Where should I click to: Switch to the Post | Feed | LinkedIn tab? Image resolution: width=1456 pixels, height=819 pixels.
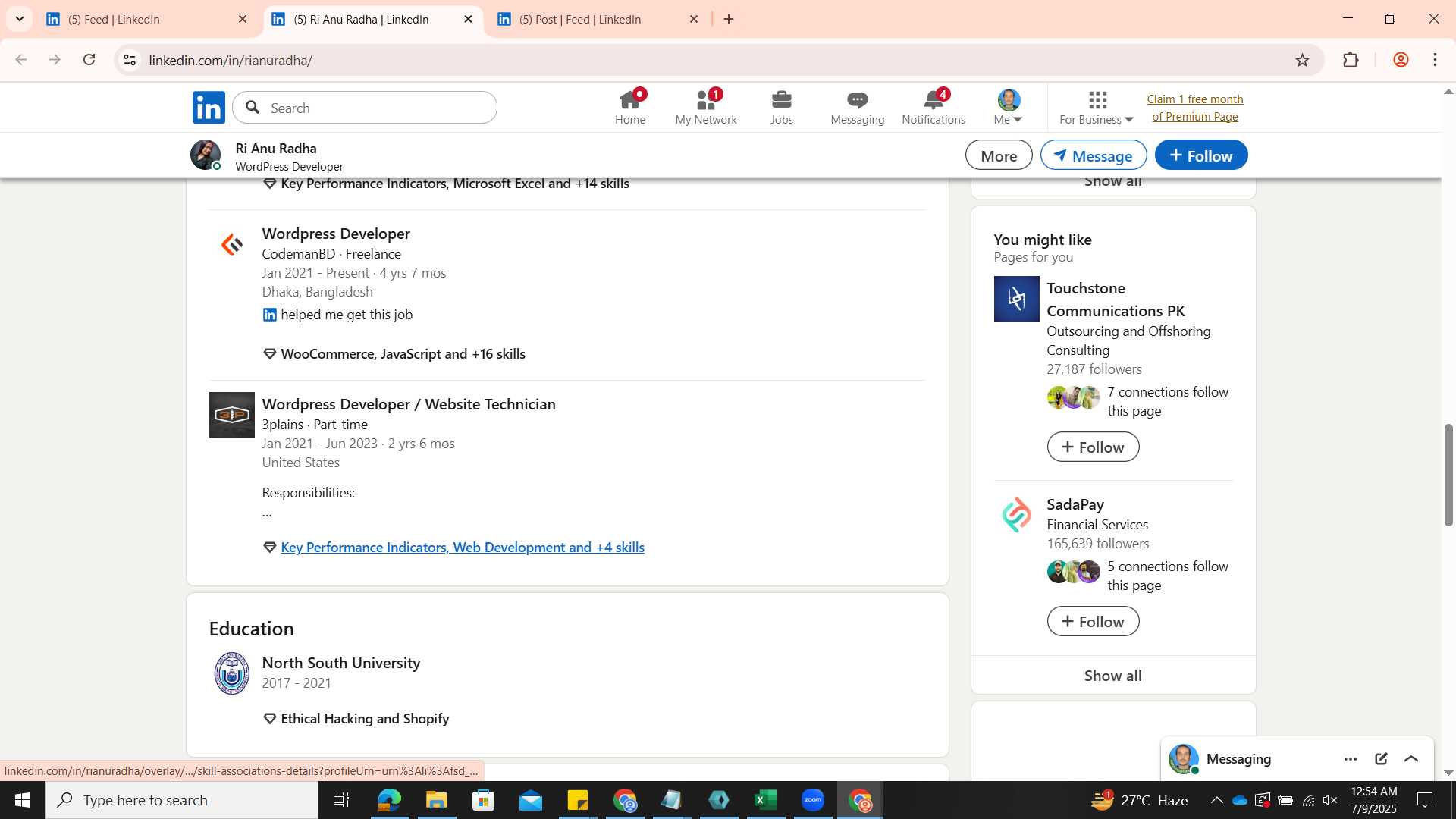[595, 20]
